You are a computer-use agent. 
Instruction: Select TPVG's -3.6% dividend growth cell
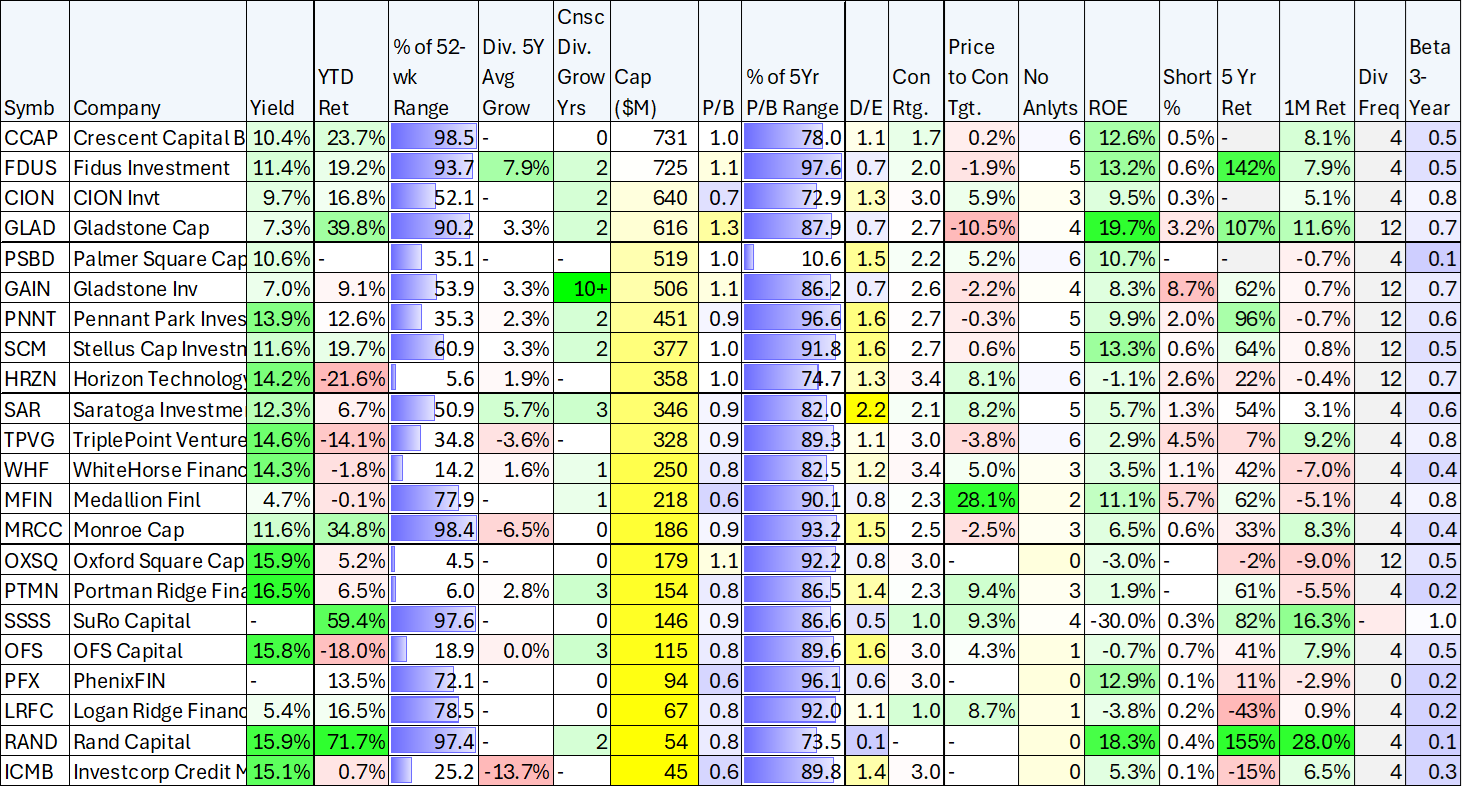click(x=515, y=439)
